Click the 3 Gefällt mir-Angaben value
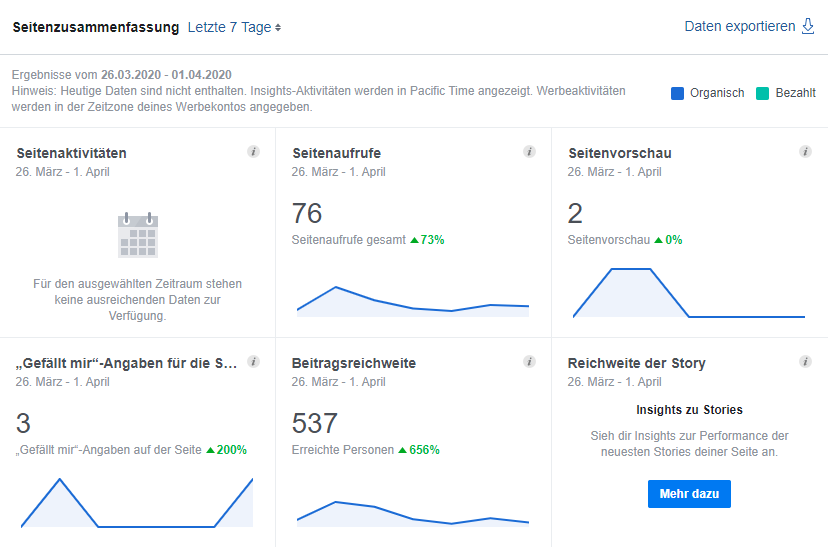This screenshot has height=547, width=828. (x=23, y=423)
